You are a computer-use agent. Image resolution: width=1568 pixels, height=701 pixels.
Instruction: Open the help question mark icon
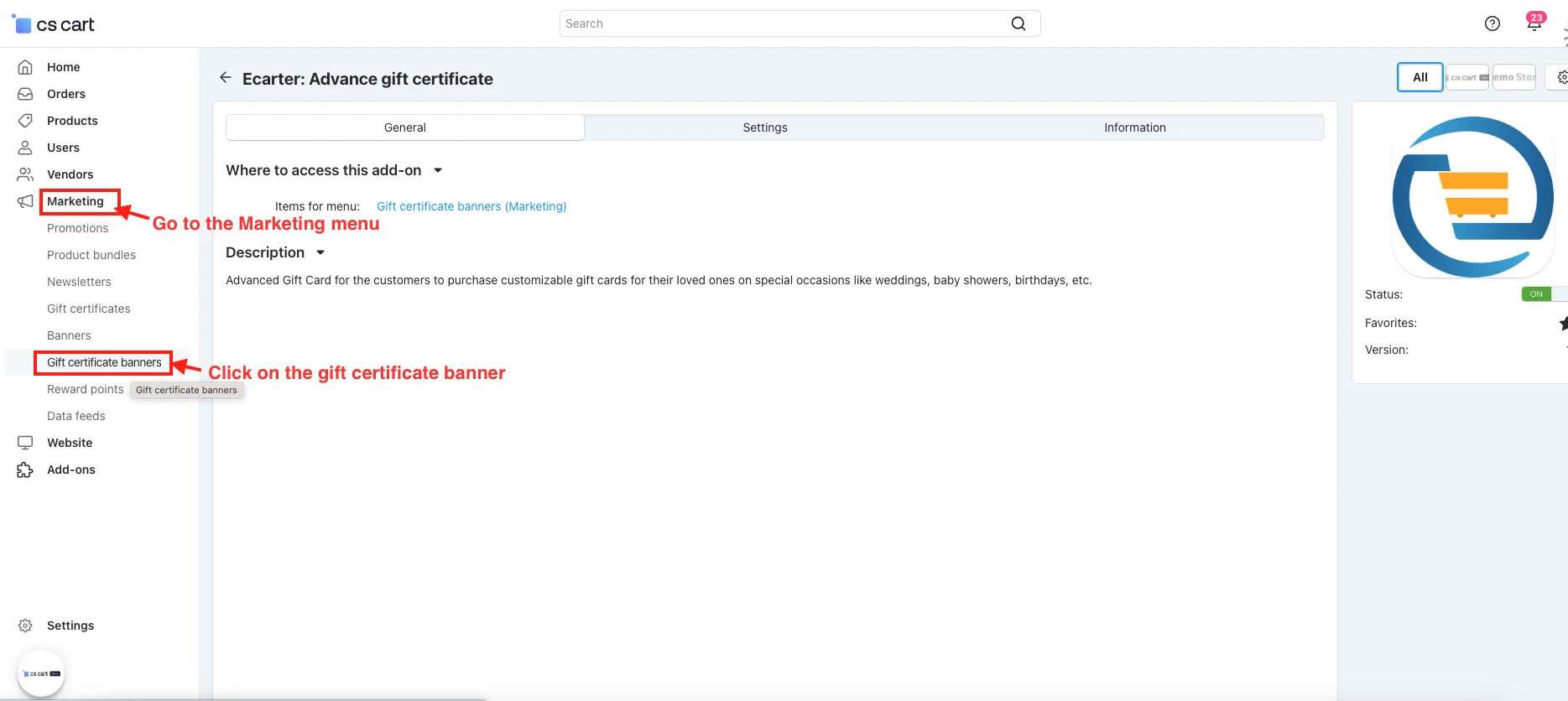[1492, 23]
